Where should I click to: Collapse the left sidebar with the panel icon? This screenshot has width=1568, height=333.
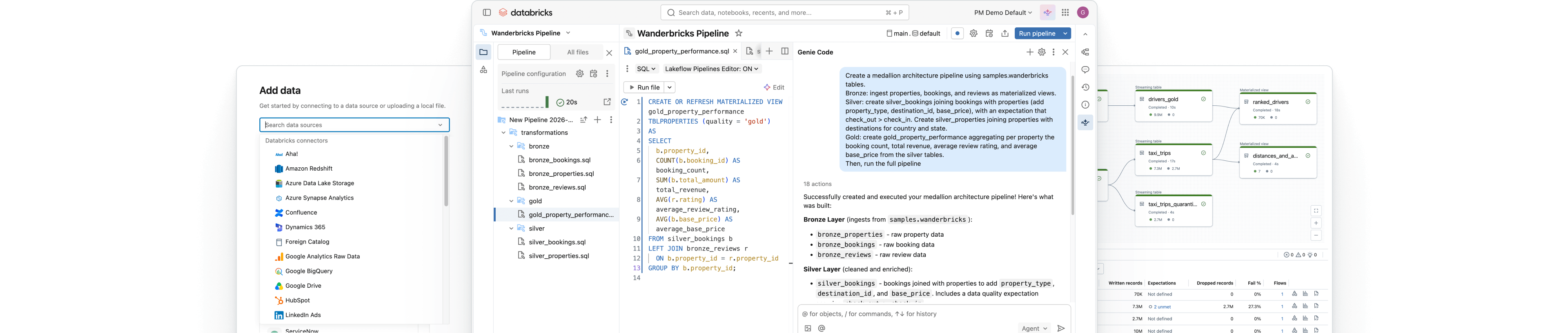(486, 12)
